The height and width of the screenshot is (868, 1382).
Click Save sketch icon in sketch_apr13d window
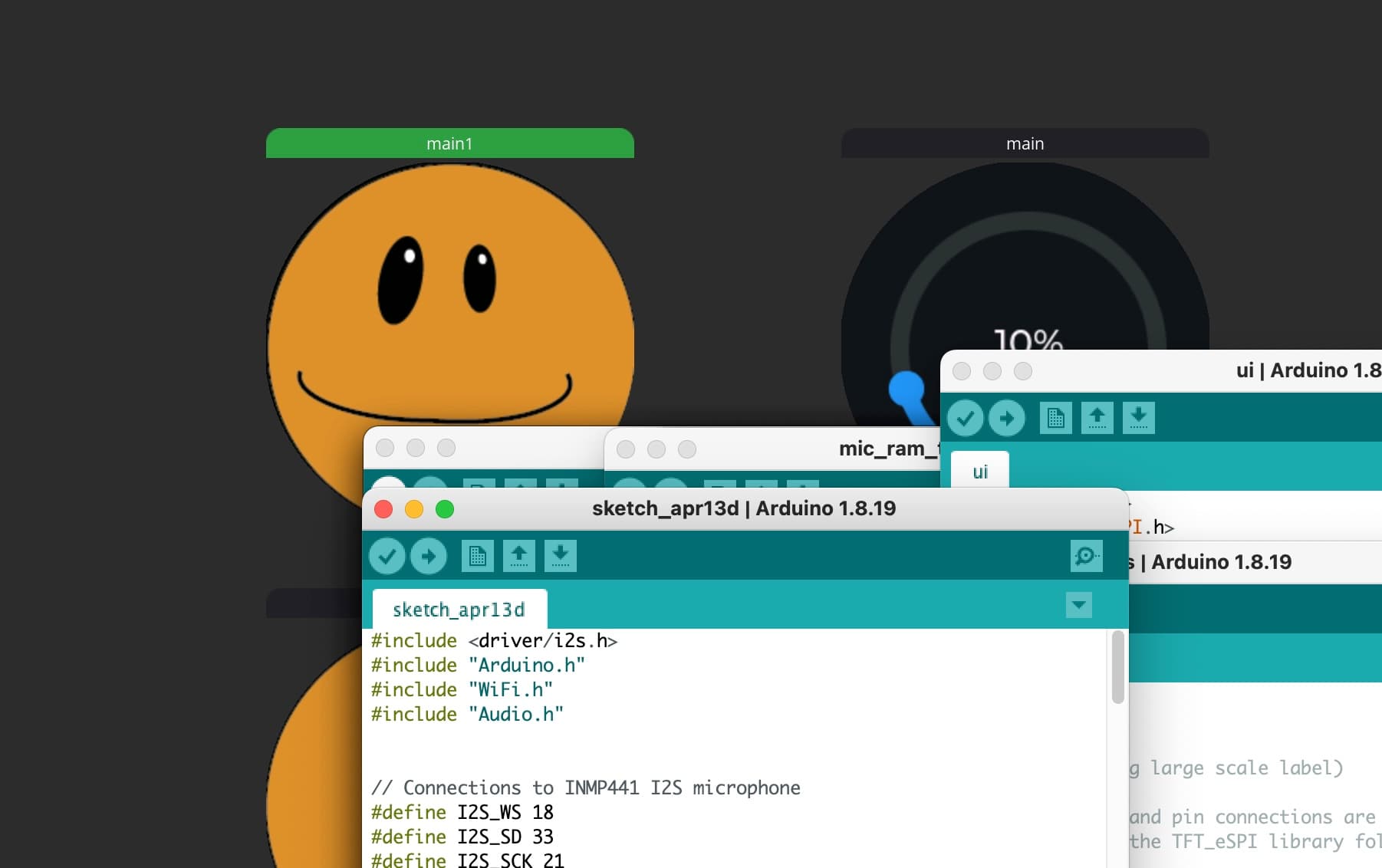tap(561, 556)
